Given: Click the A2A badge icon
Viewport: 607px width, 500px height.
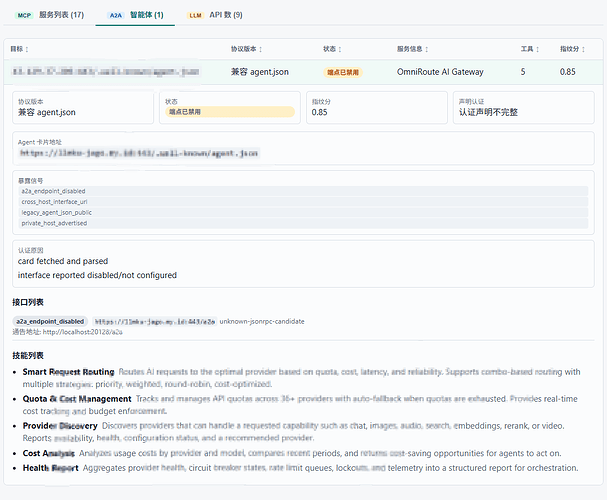Looking at the screenshot, I should (x=116, y=15).
